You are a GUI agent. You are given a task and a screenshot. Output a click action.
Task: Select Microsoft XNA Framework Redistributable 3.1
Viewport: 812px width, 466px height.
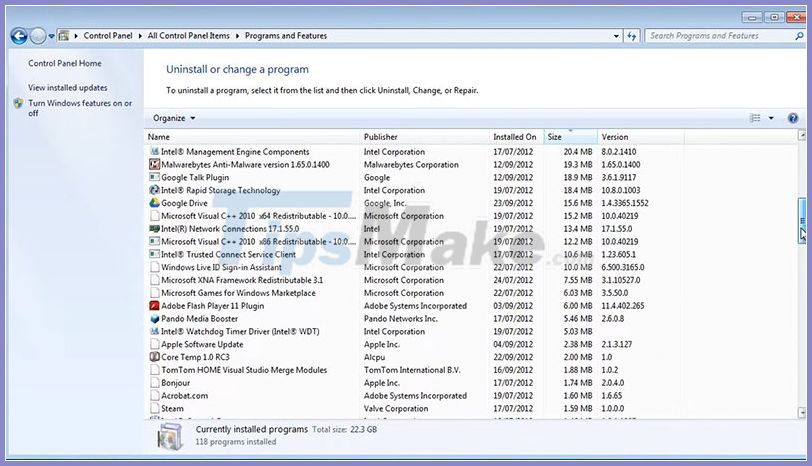(414, 280)
